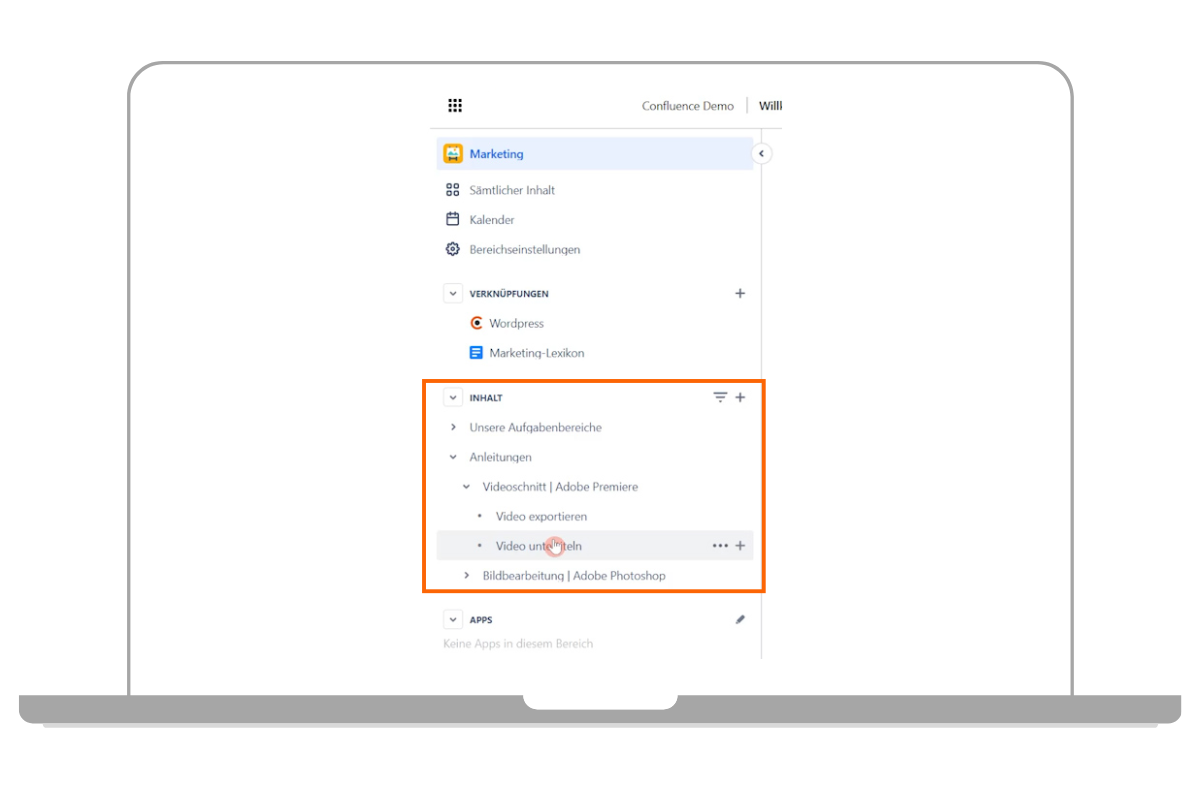The height and width of the screenshot is (790, 1200).
Task: Open the app switcher grid icon
Action: coord(455,106)
